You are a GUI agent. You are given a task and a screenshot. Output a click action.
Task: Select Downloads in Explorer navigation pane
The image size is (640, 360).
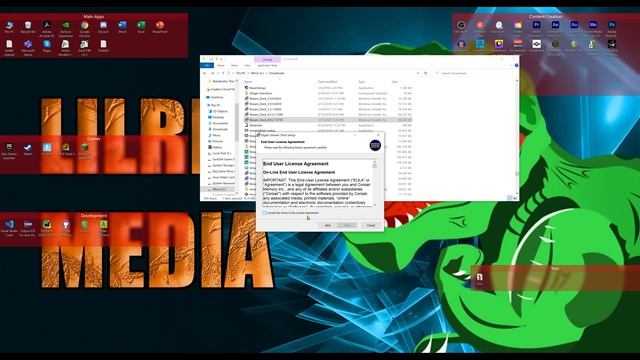click(x=220, y=129)
